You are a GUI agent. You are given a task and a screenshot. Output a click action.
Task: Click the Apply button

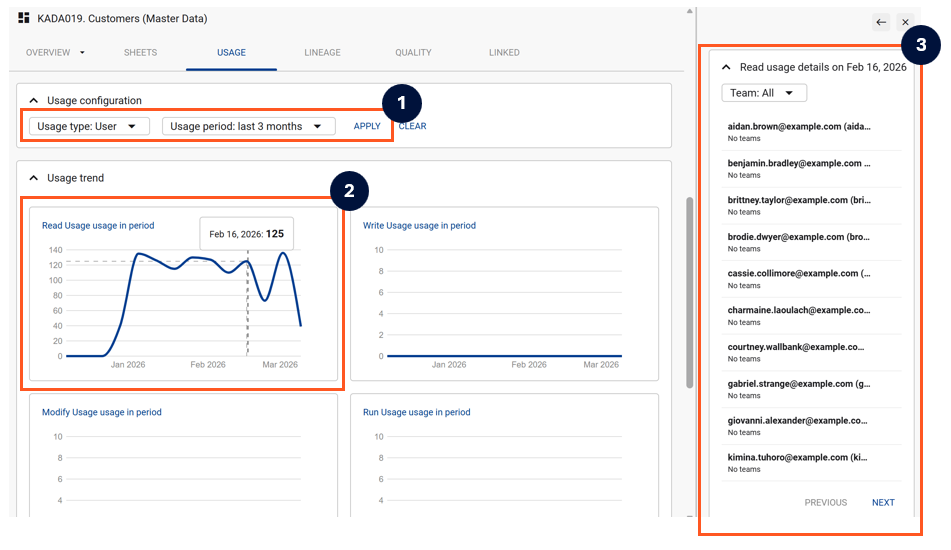367,126
